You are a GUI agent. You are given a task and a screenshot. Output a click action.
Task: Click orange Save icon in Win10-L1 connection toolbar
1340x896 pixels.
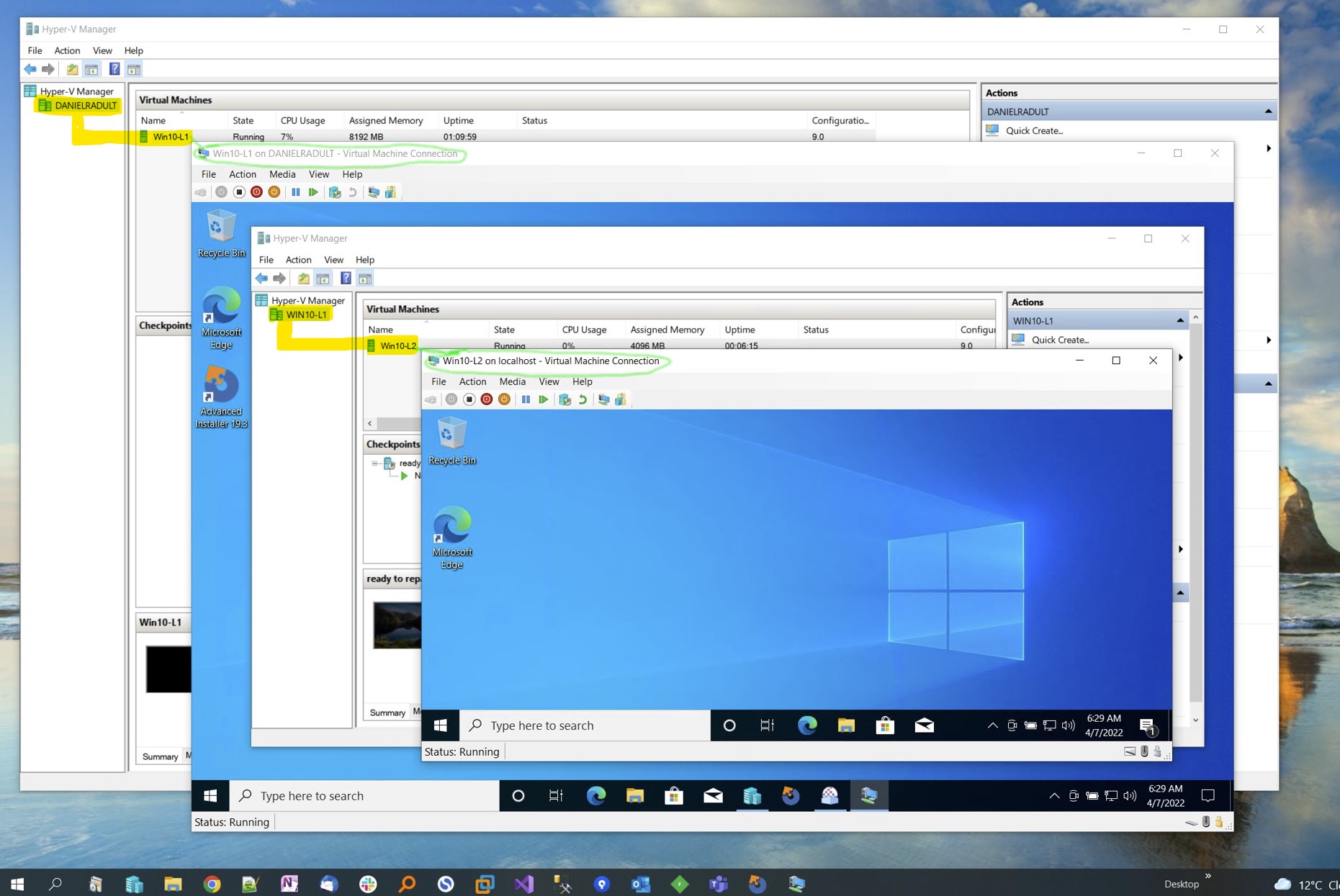274,192
